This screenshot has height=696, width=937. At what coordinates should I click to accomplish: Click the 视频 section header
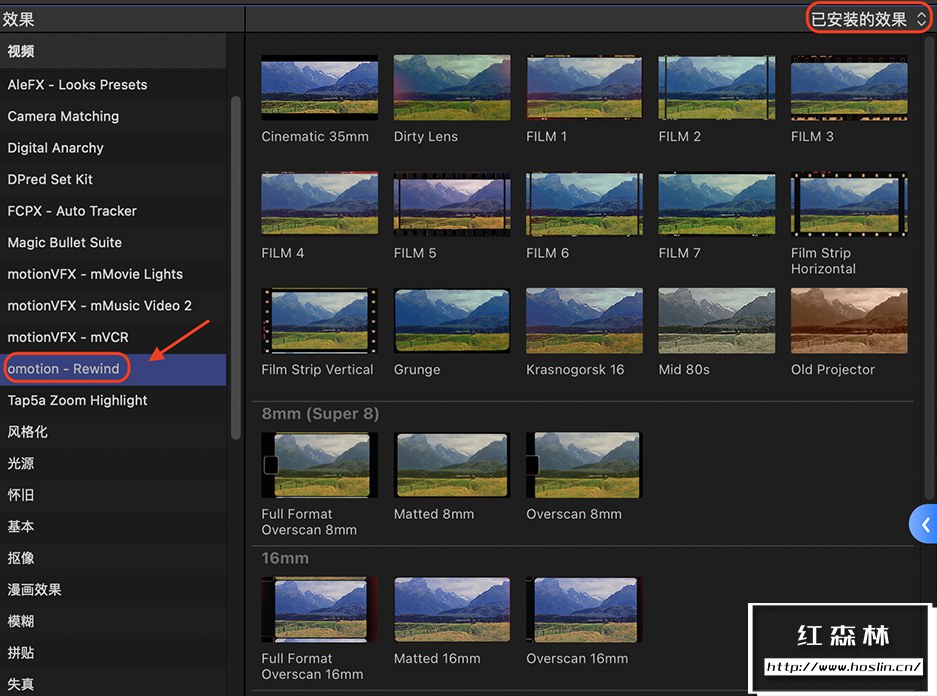point(113,51)
